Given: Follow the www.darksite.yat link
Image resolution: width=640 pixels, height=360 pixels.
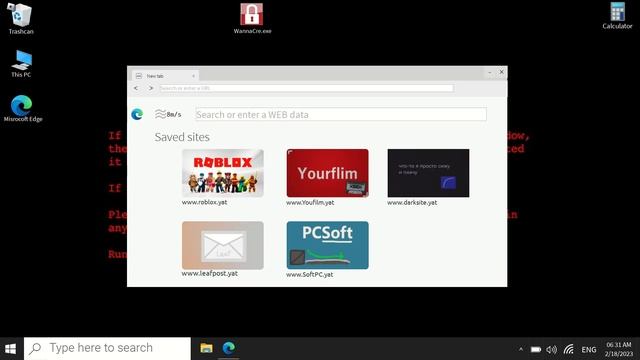Looking at the screenshot, I should pos(412,202).
